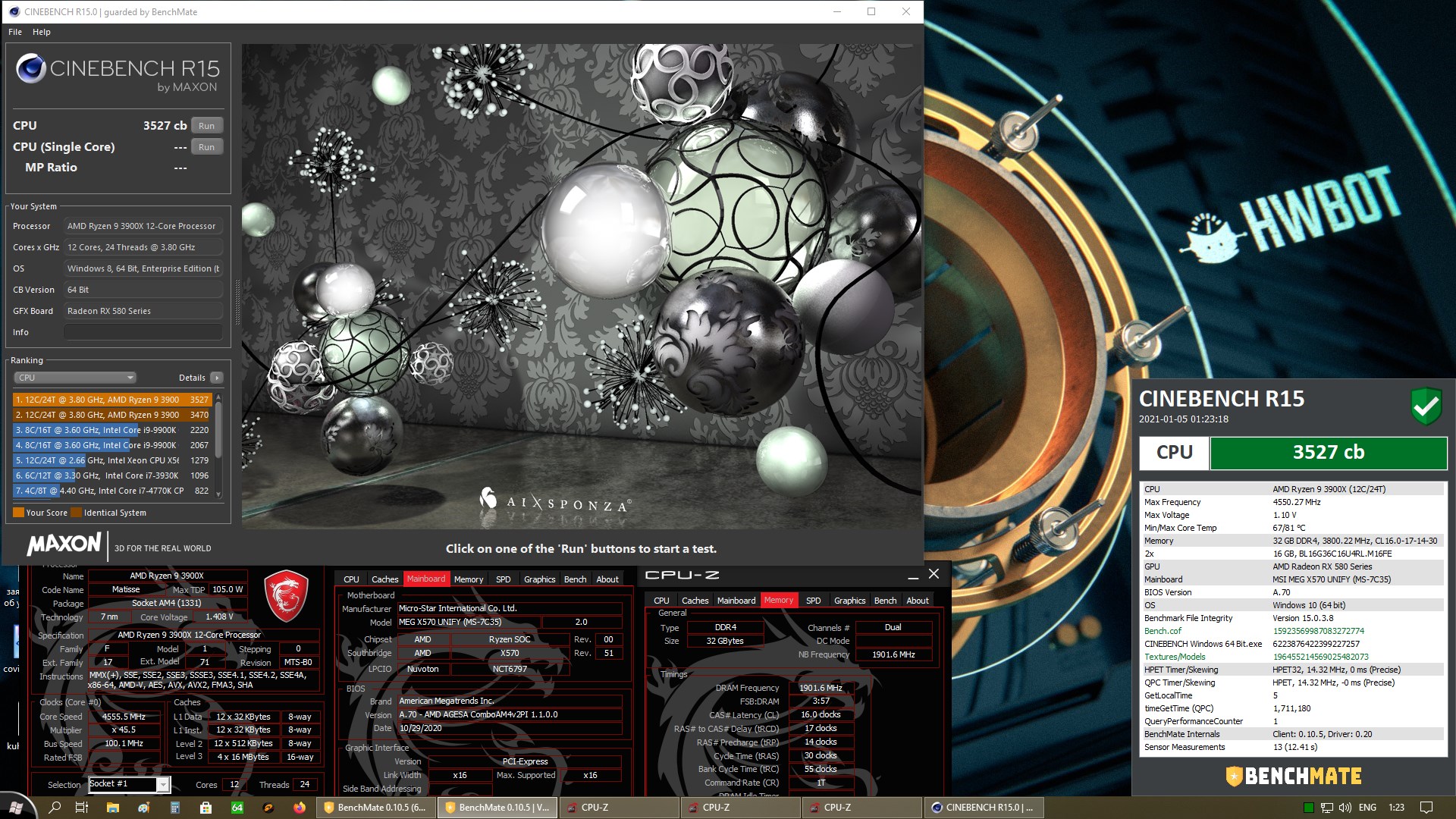Viewport: 1456px width, 819px height.
Task: Click the Sensor Measurements row in BenchMate
Action: coord(1294,747)
